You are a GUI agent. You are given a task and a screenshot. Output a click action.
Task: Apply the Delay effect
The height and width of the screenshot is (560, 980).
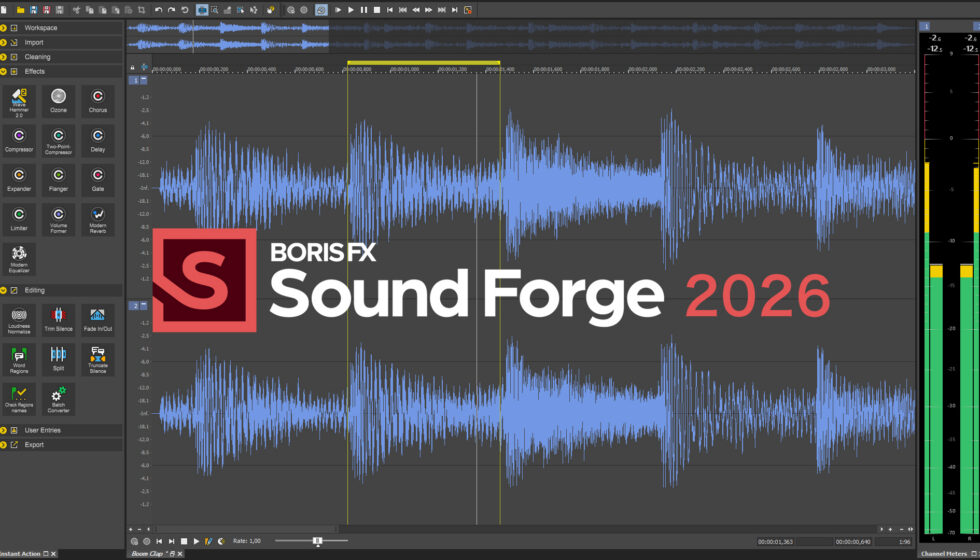(98, 141)
